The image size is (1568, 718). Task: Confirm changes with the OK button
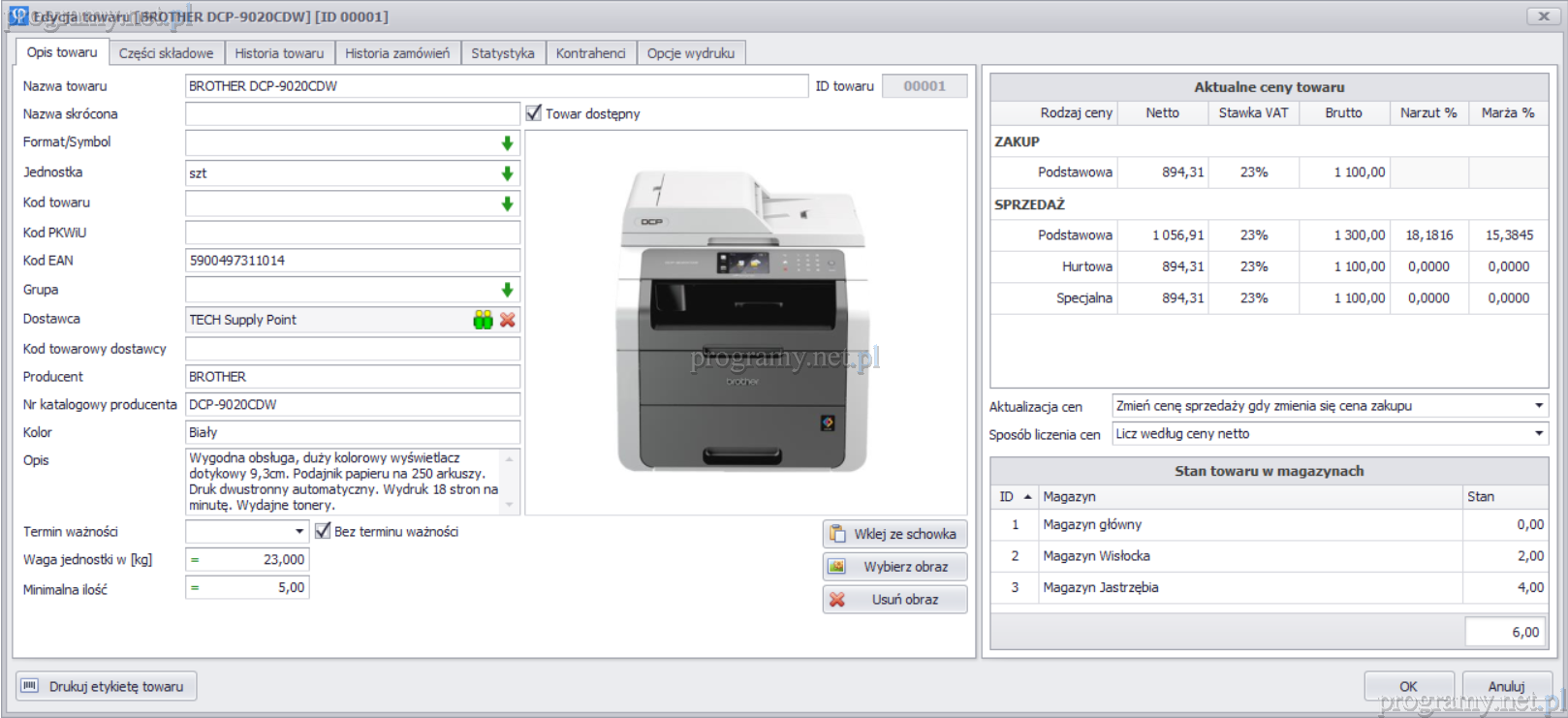tap(1408, 686)
